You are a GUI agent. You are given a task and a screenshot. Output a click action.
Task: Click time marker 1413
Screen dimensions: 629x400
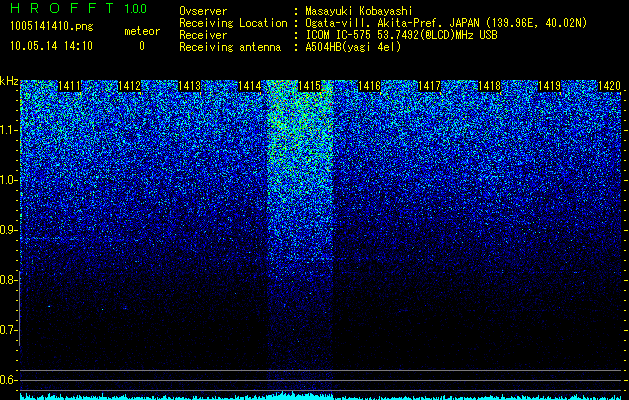[x=190, y=86]
